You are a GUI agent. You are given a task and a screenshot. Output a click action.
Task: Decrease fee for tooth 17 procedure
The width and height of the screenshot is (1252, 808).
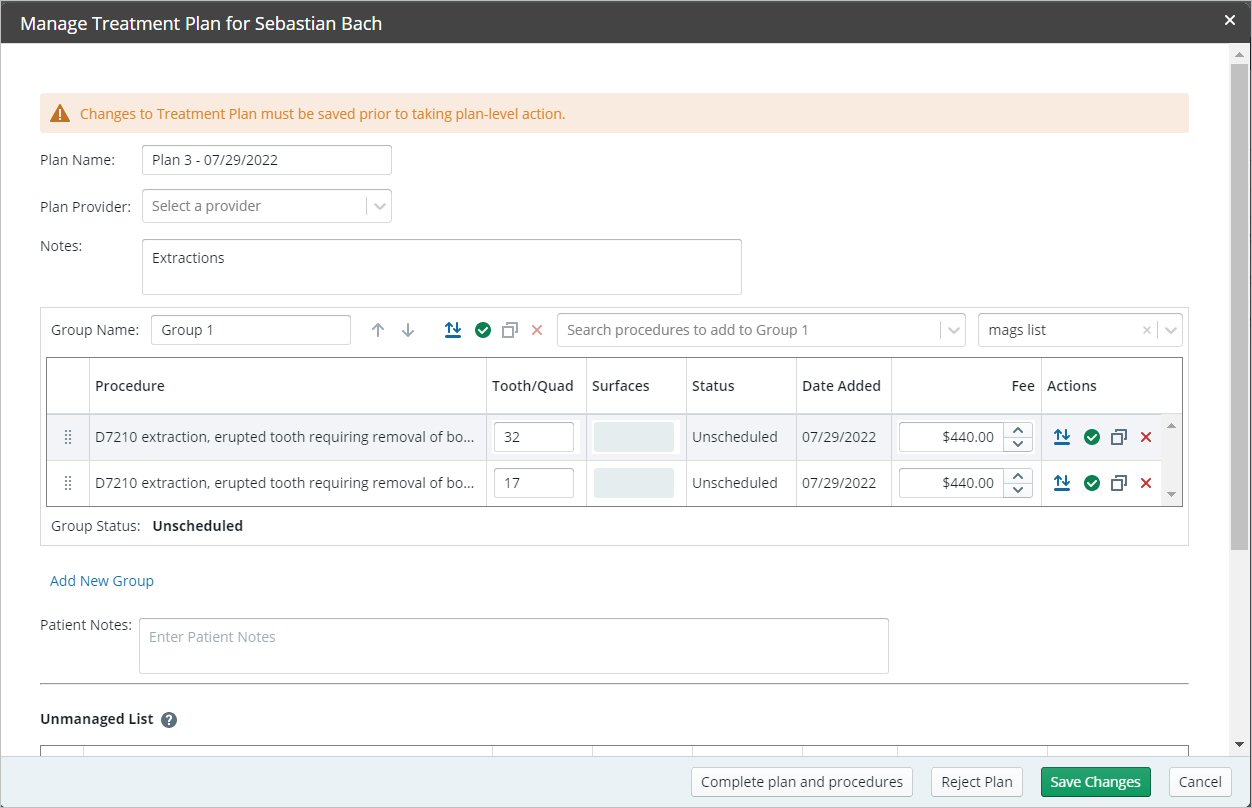(x=1018, y=490)
